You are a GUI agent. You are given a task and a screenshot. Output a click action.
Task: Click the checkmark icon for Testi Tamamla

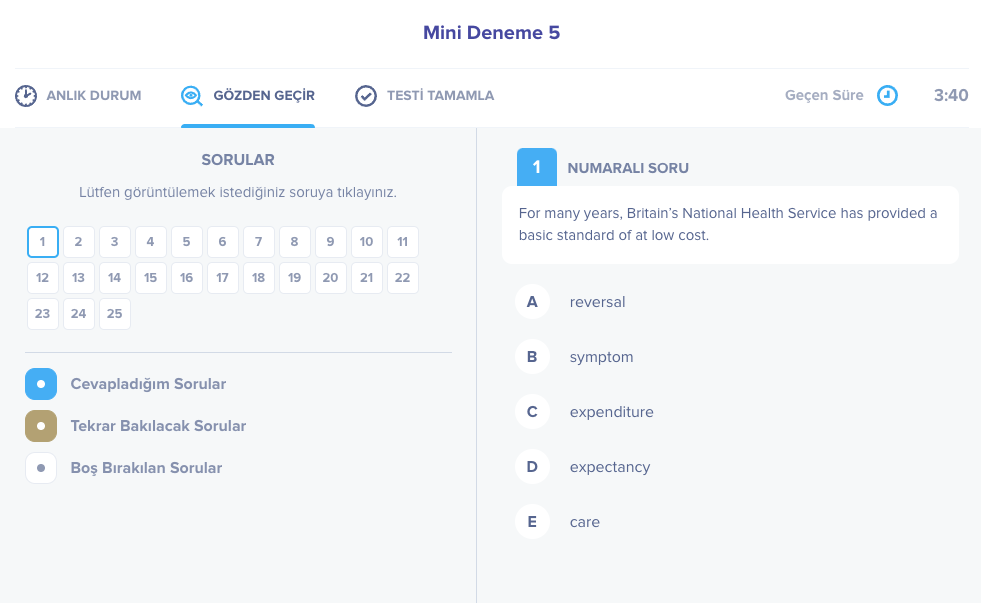(366, 96)
